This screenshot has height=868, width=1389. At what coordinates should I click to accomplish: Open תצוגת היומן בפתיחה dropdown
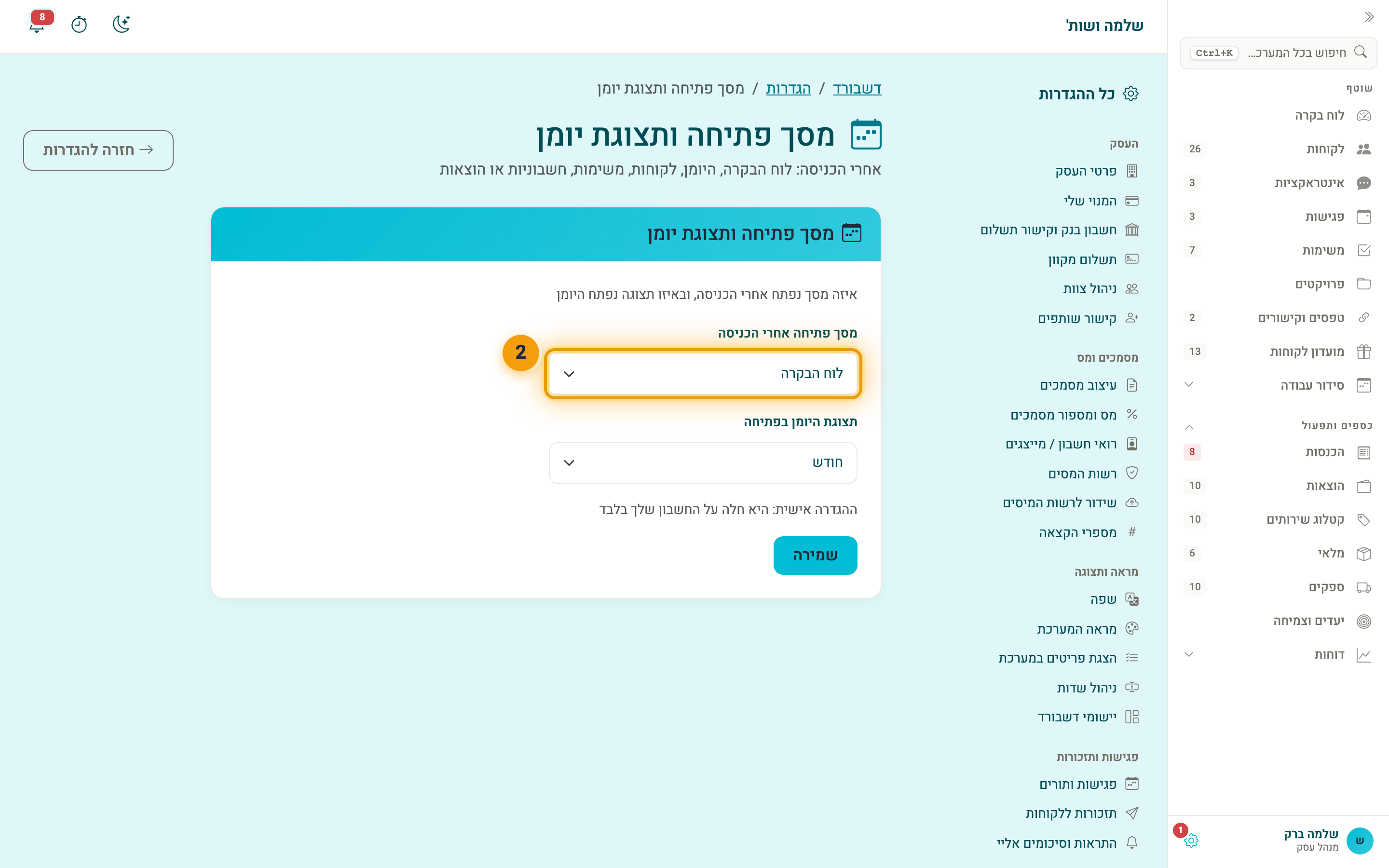[703, 463]
